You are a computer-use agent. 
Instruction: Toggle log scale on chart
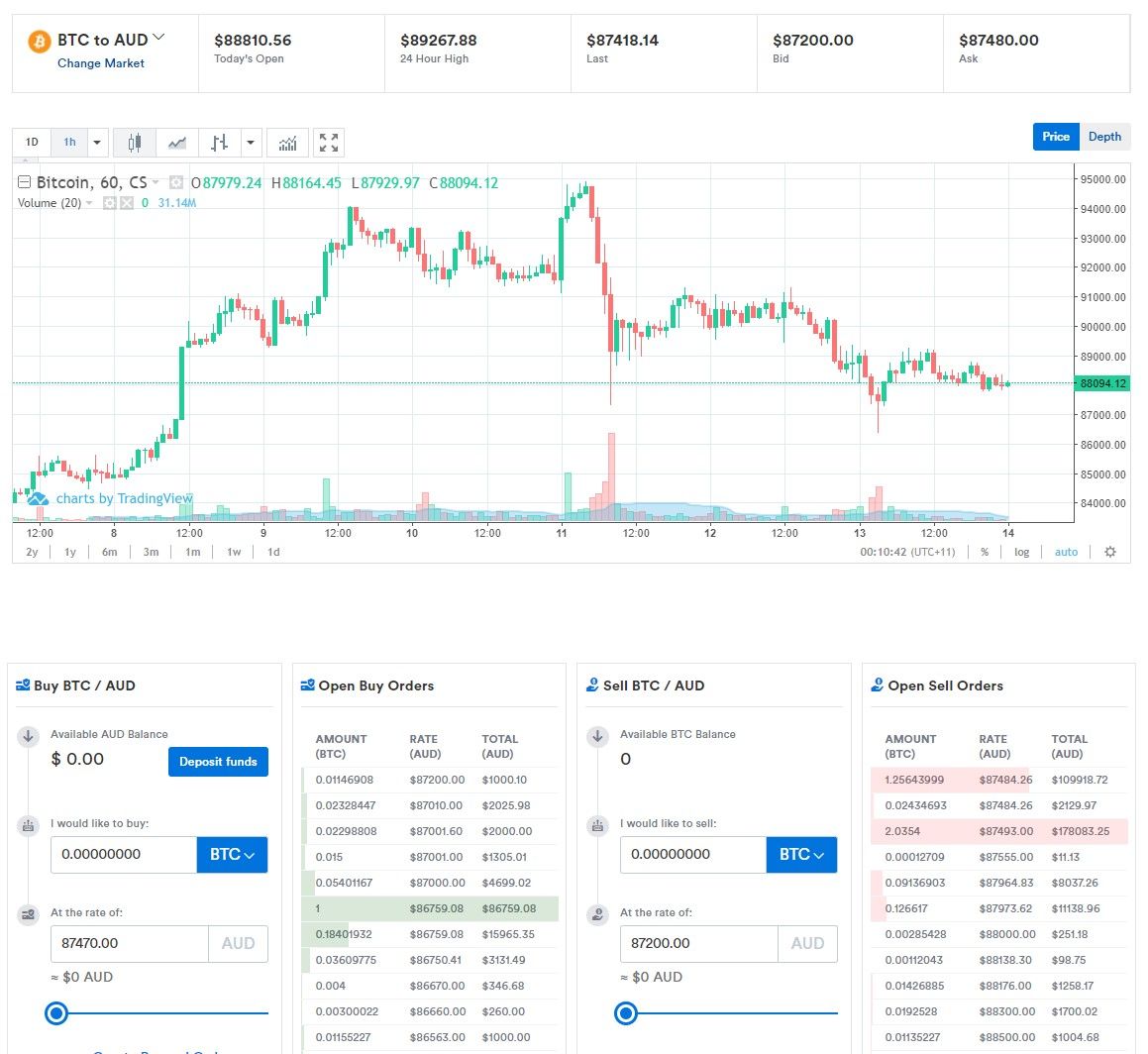pyautogui.click(x=1021, y=553)
